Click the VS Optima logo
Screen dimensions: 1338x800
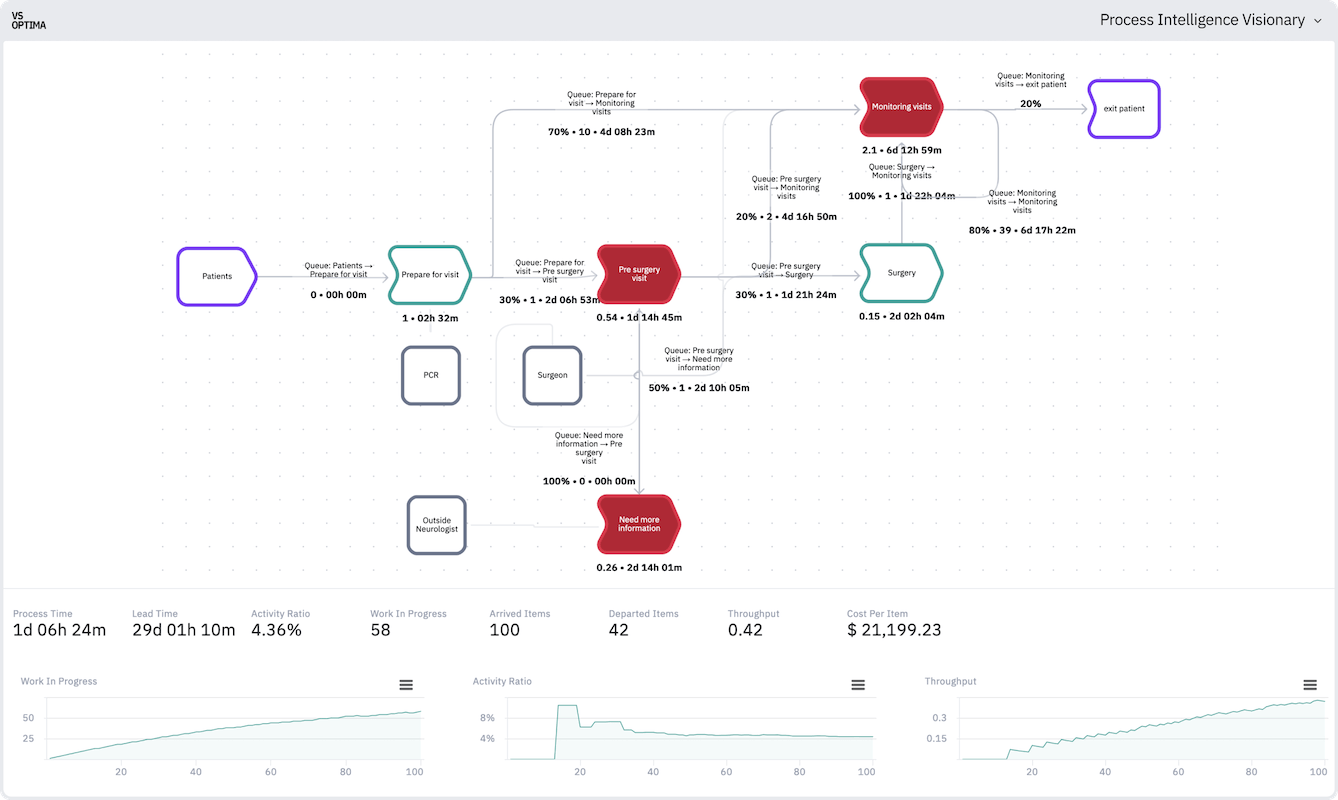(x=29, y=19)
